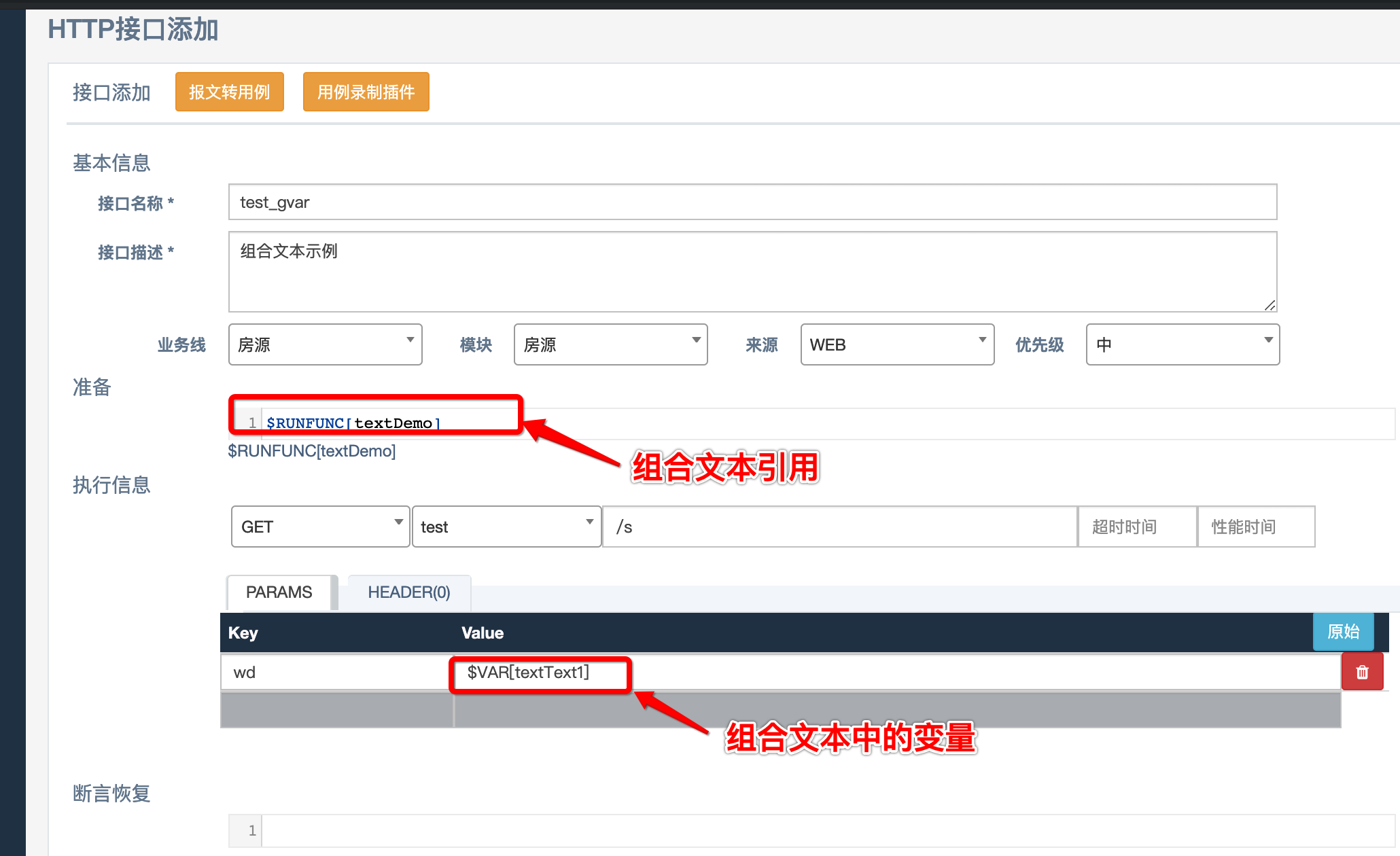Focus the 超时时间 input field
This screenshot has width=1400, height=856.
(x=1138, y=527)
